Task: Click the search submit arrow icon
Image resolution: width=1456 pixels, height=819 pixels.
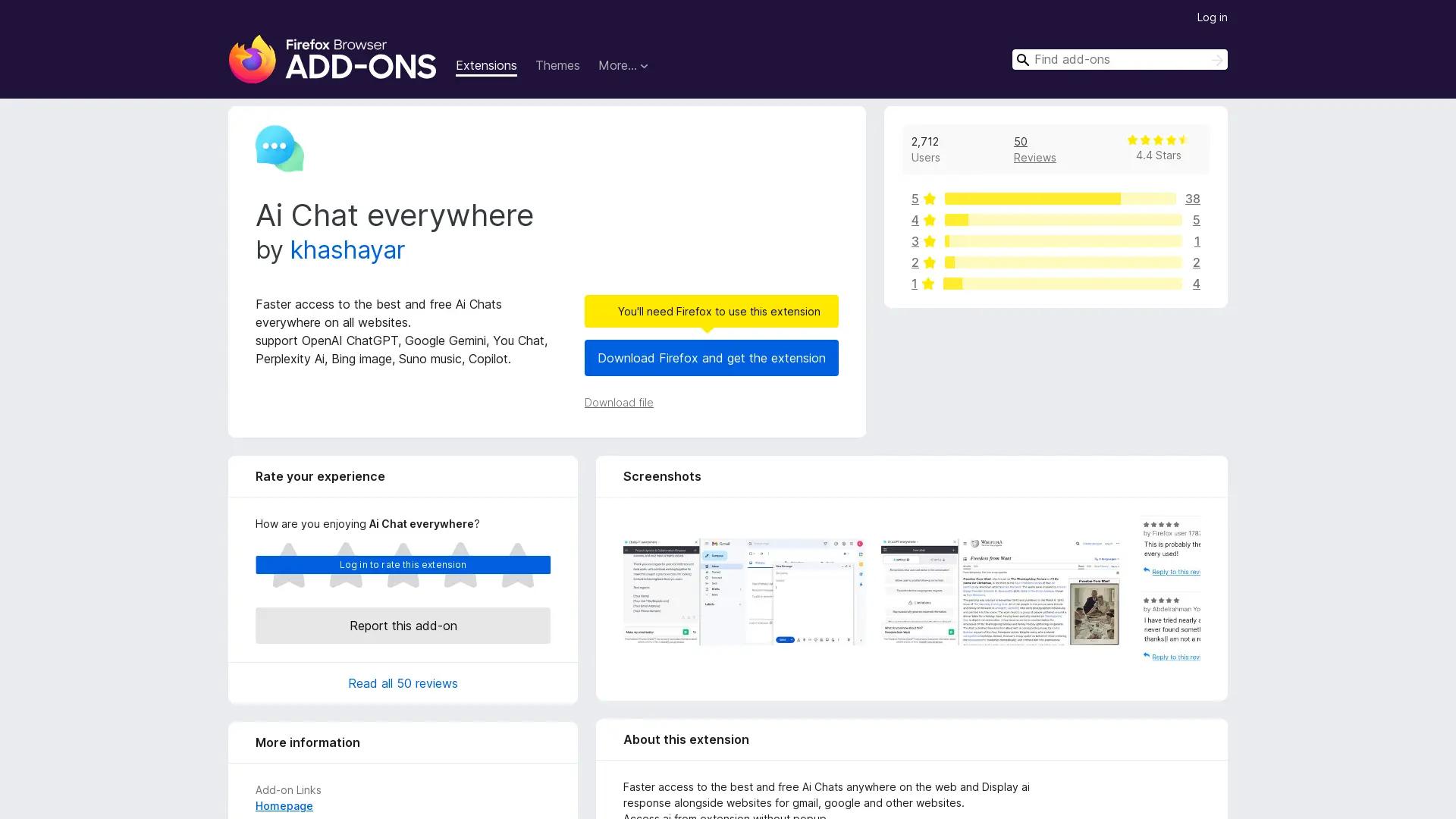Action: (x=1216, y=59)
